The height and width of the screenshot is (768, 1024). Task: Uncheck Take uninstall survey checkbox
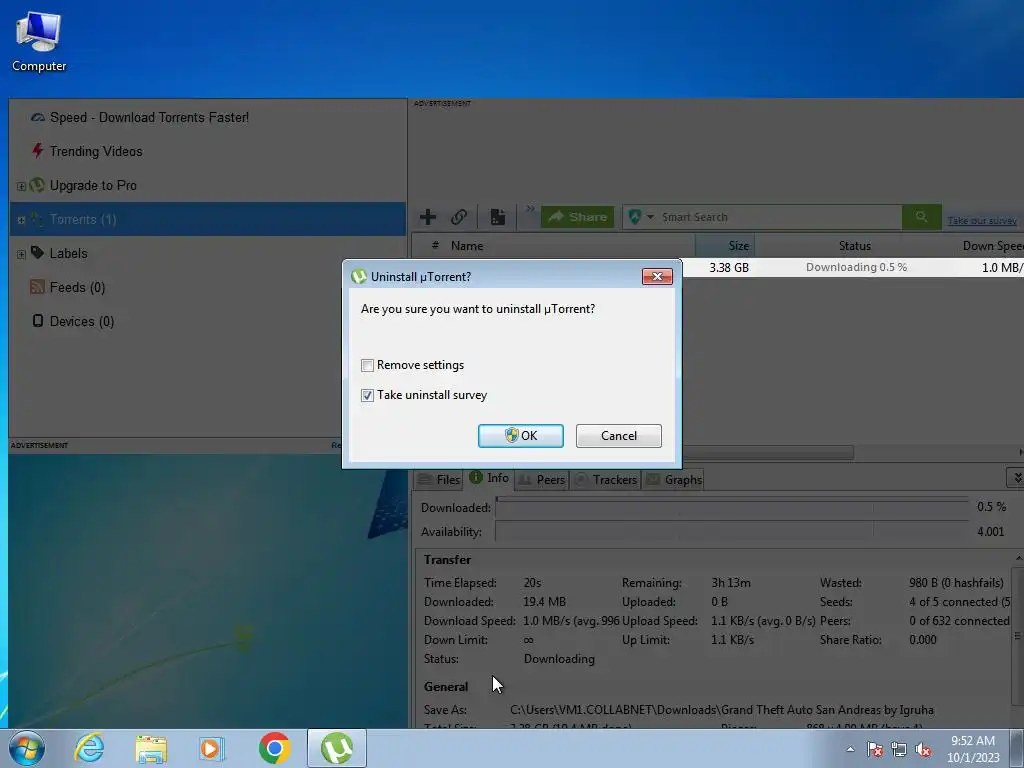pyautogui.click(x=367, y=395)
